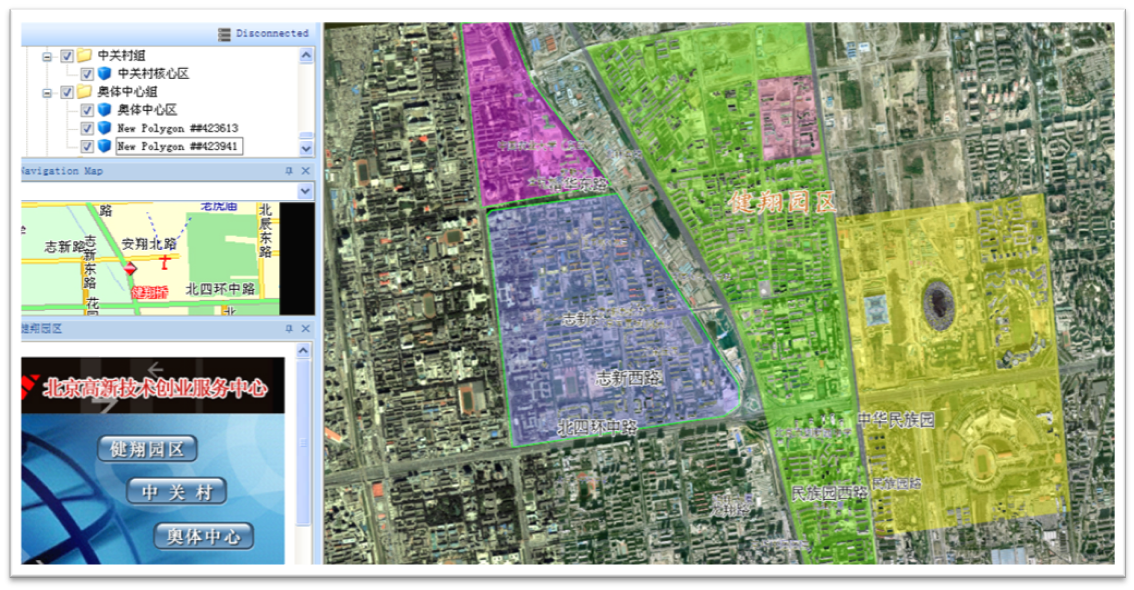The height and width of the screenshot is (590, 1134).
Task: Click the Disconnected server status icon
Action: 225,34
